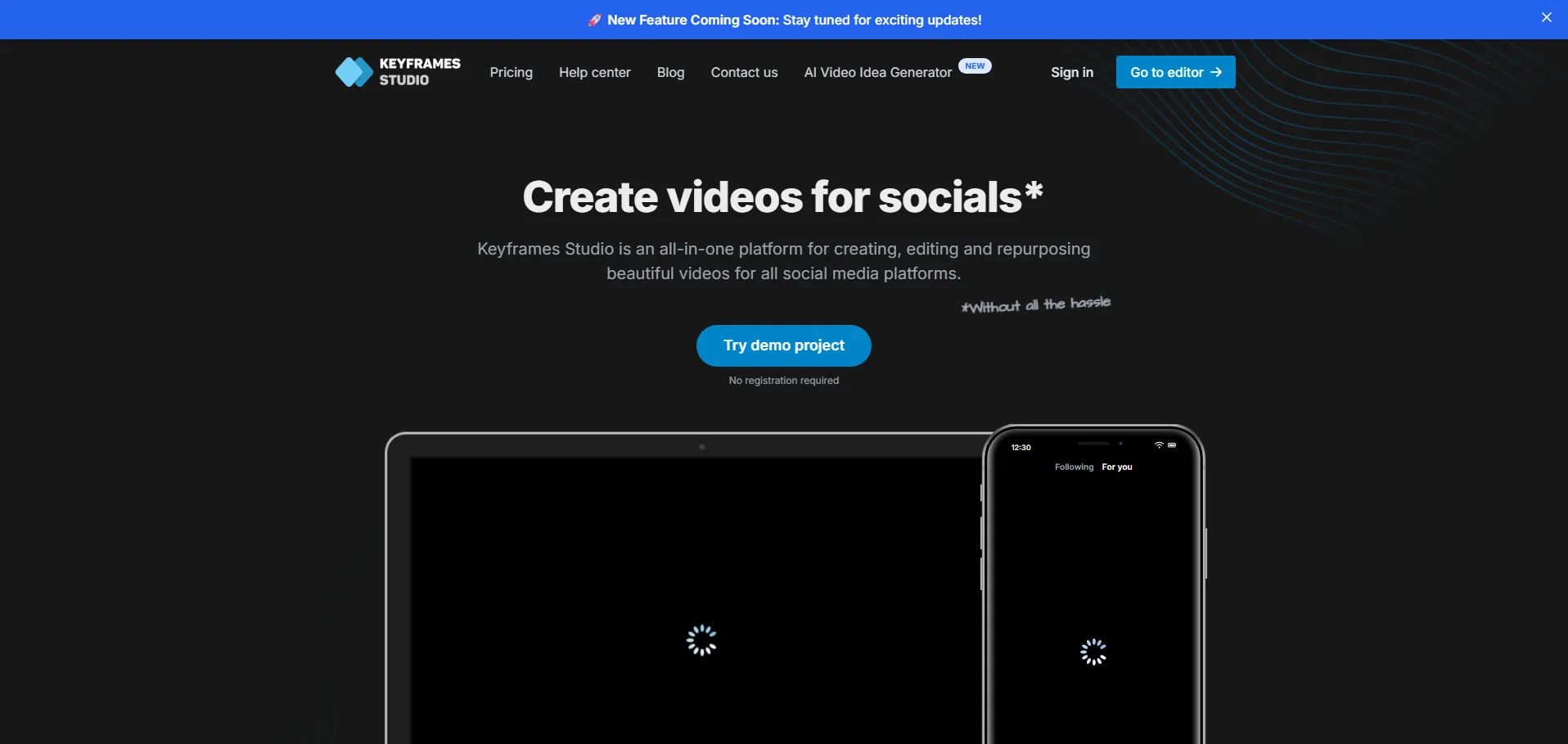Click the 12:30 clock on the phone mockup
This screenshot has height=744, width=1568.
(1021, 448)
